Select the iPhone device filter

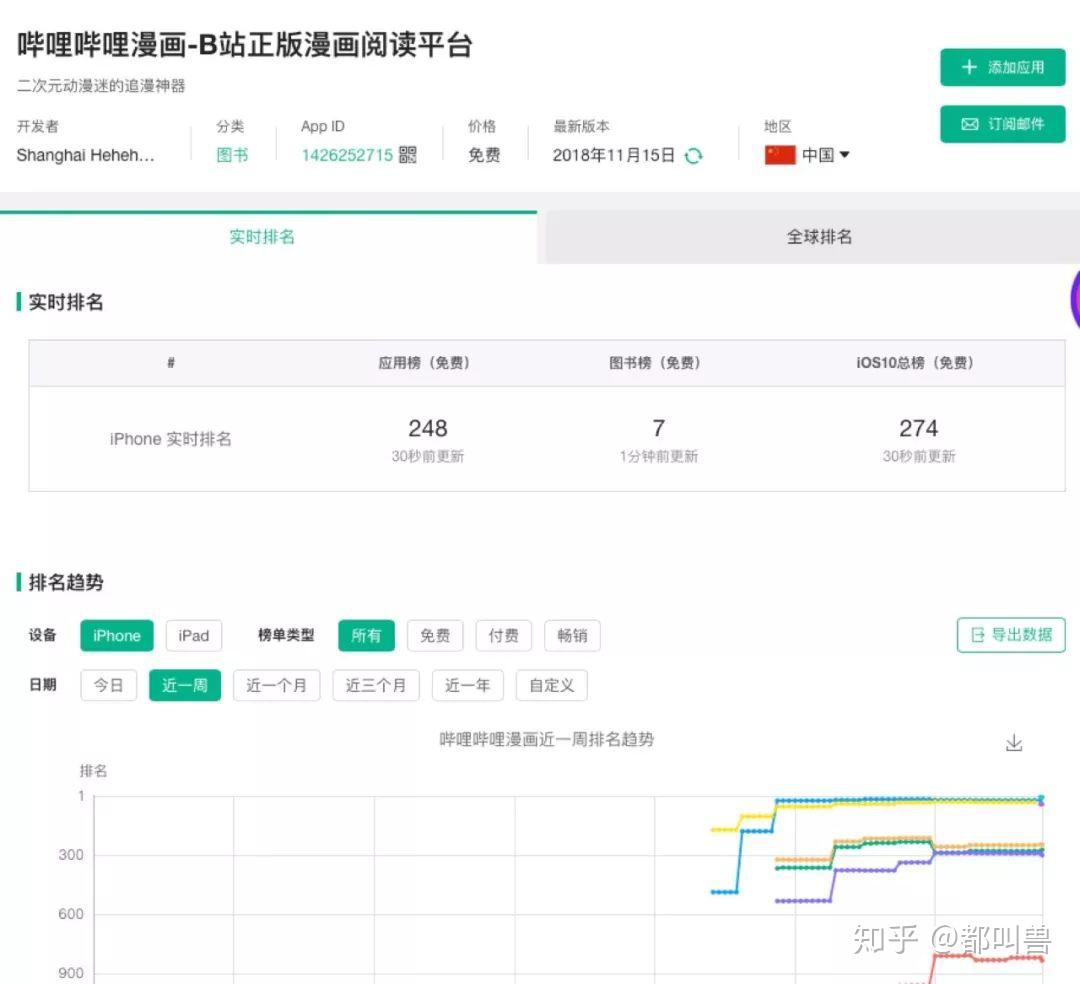[117, 636]
